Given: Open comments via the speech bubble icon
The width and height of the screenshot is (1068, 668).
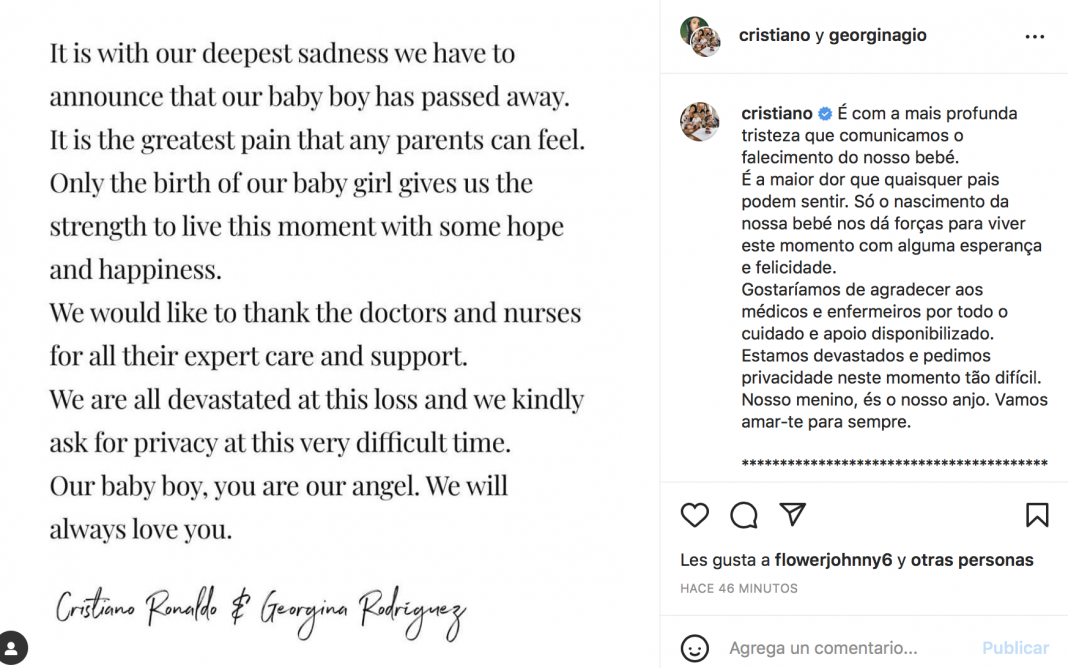Looking at the screenshot, I should 744,515.
